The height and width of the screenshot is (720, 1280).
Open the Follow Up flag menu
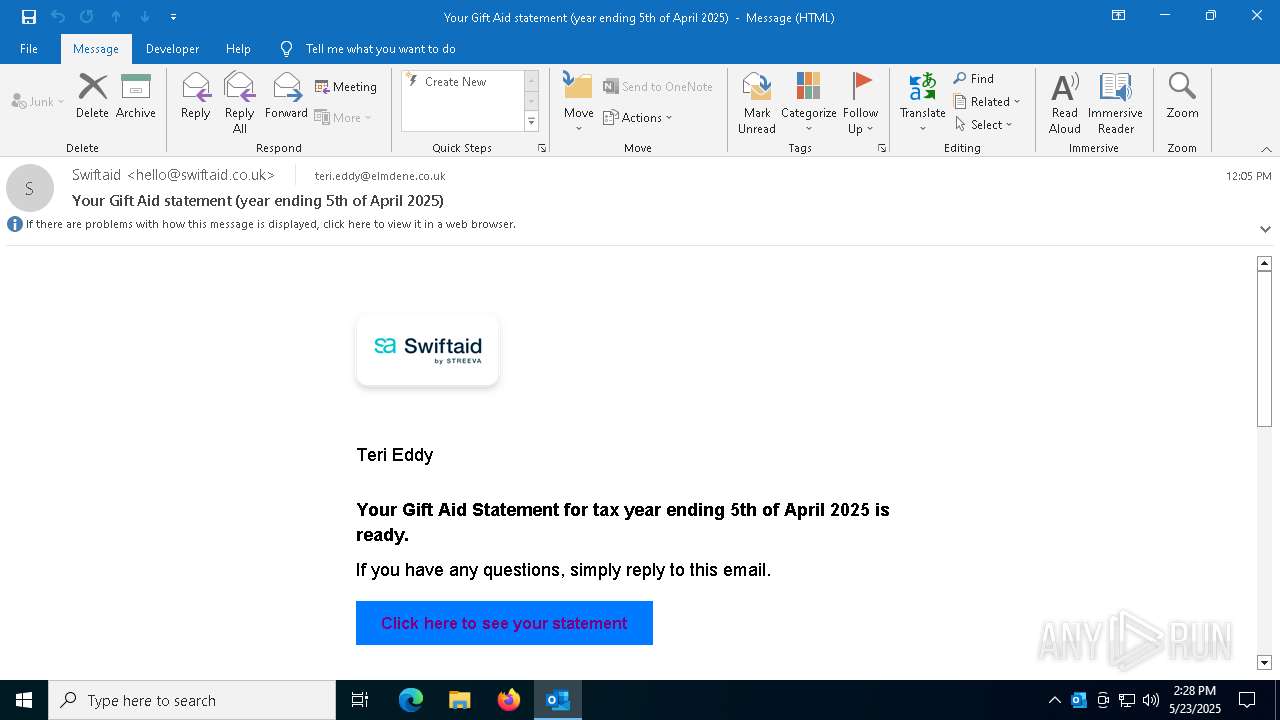click(x=860, y=102)
